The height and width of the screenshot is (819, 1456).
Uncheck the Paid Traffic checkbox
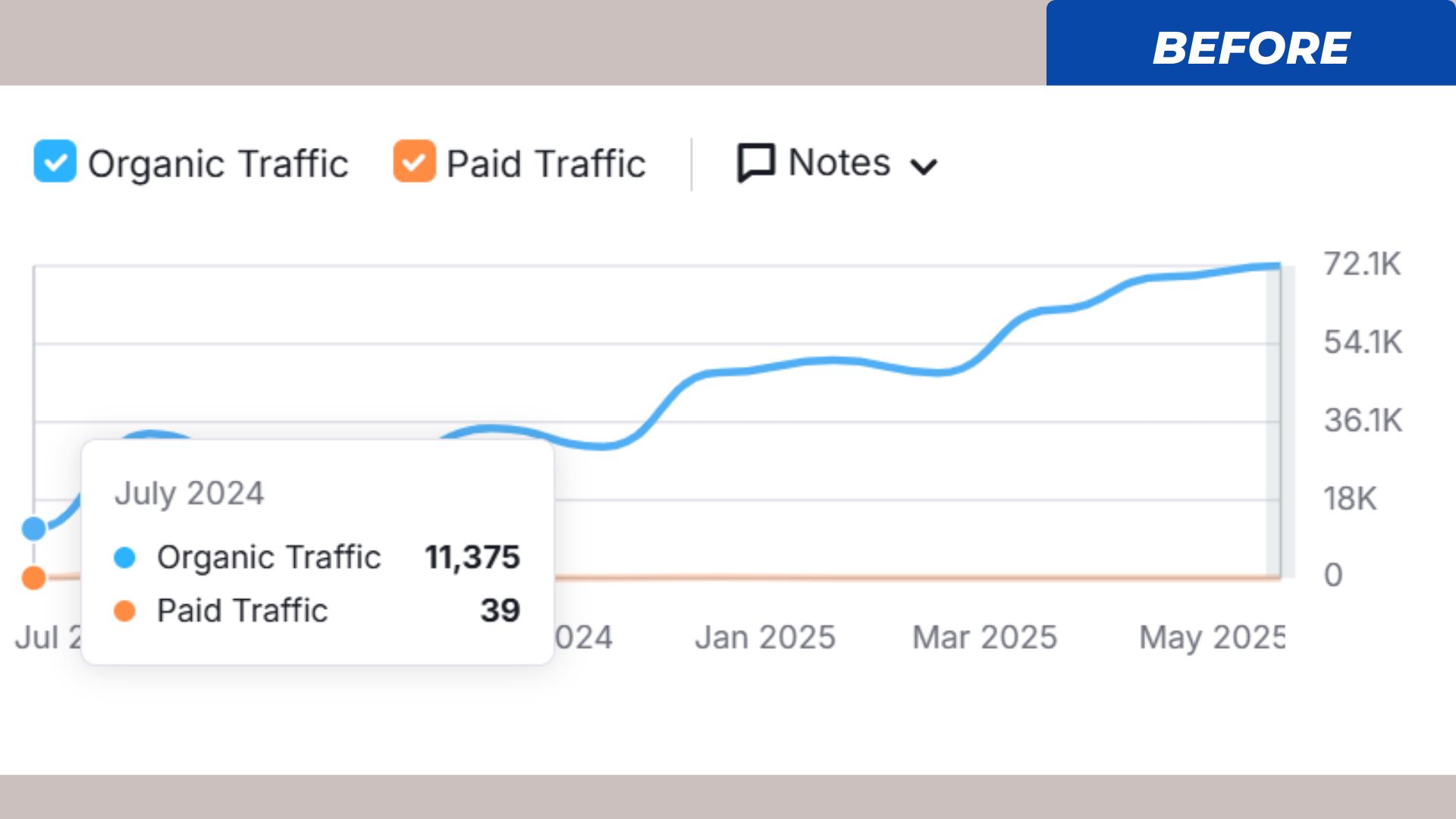[414, 162]
